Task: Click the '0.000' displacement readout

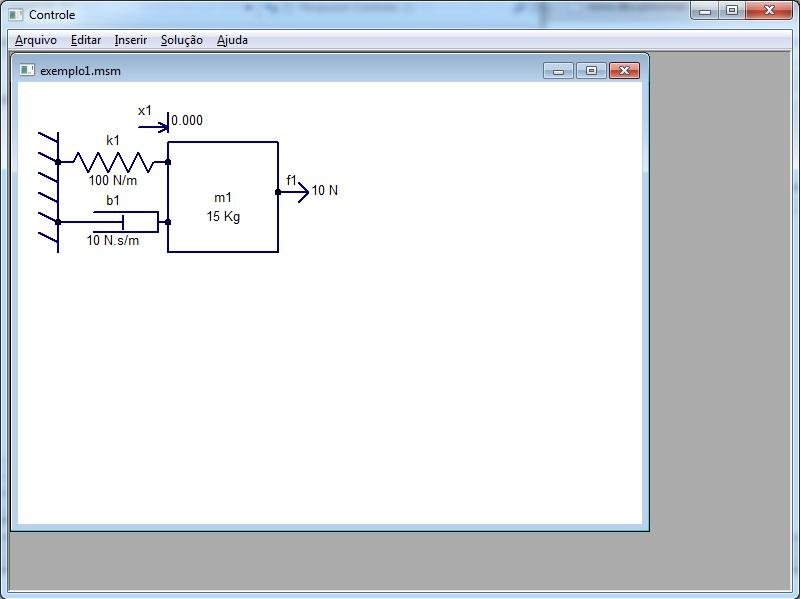Action: tap(187, 121)
